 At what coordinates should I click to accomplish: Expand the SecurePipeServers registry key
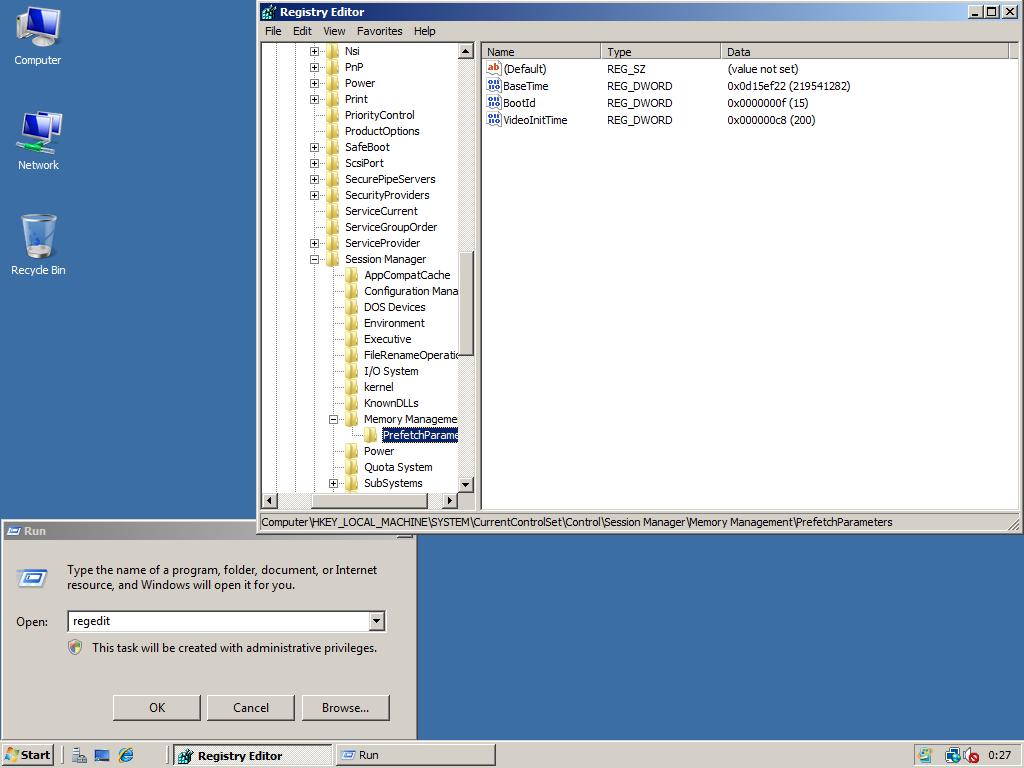tap(314, 179)
